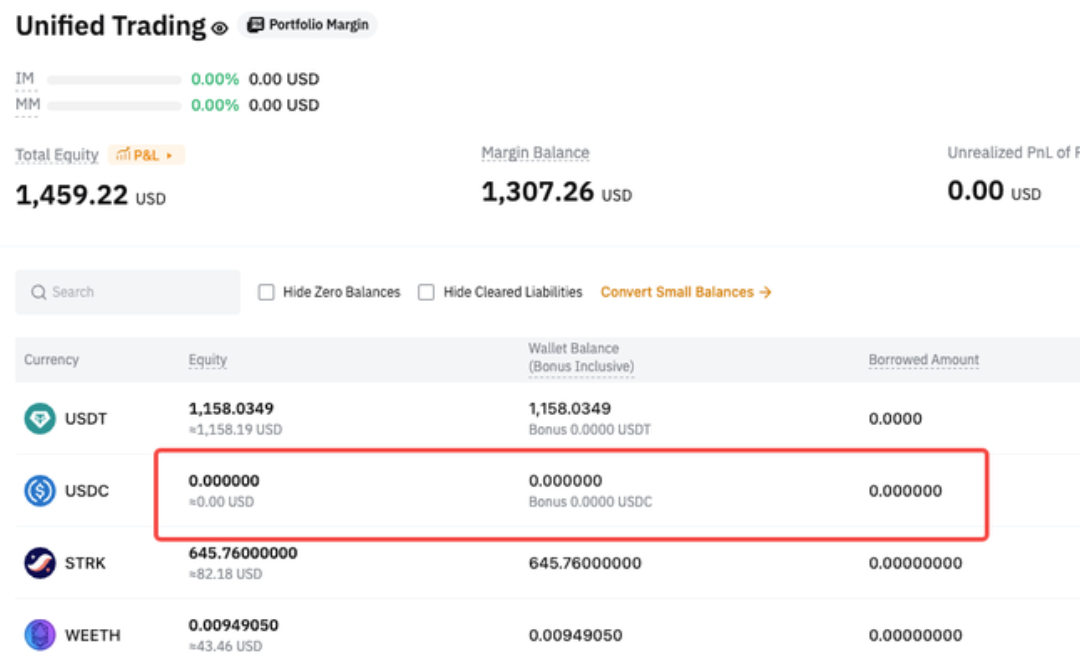Click the USDC coin icon
Viewport: 1080px width, 668px height.
[40, 491]
